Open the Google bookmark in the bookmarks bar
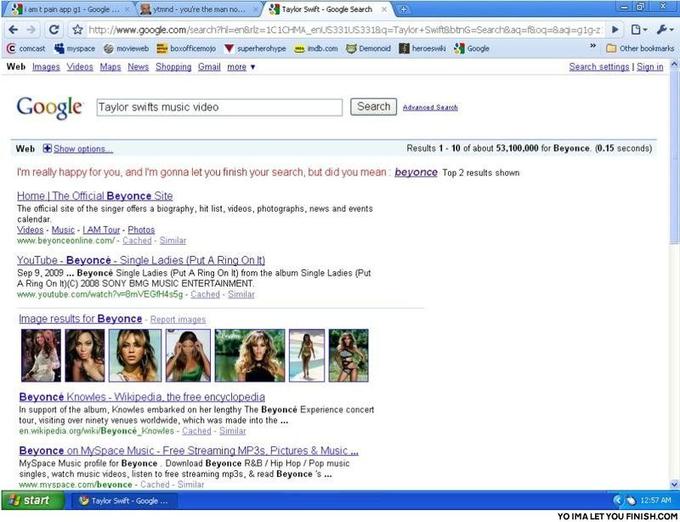Image resolution: width=680 pixels, height=522 pixels. click(472, 49)
